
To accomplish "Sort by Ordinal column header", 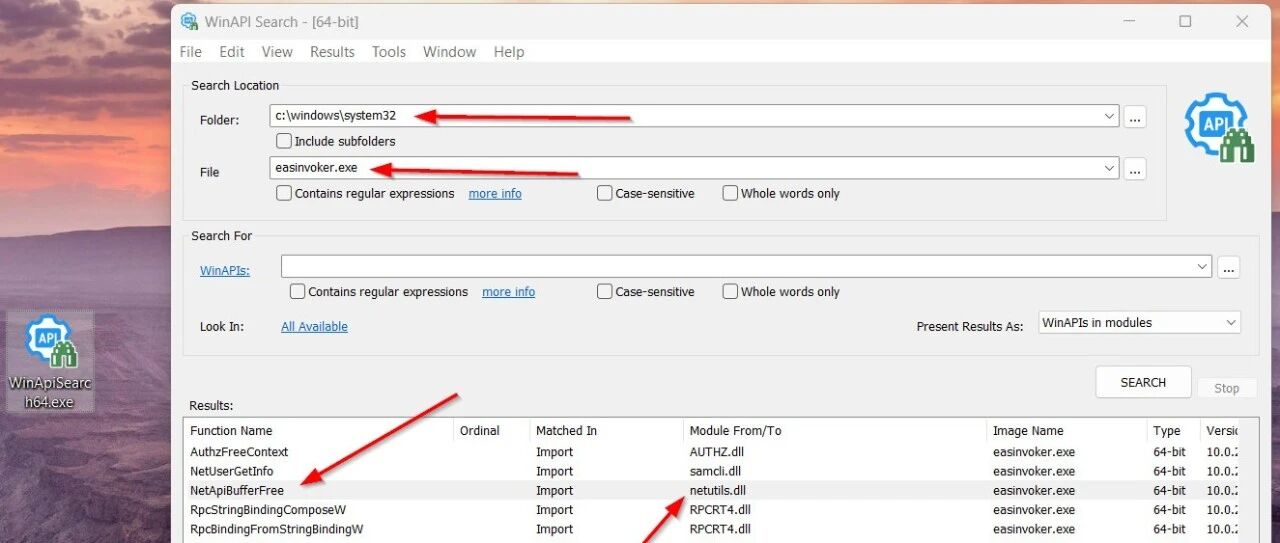I will [x=492, y=430].
